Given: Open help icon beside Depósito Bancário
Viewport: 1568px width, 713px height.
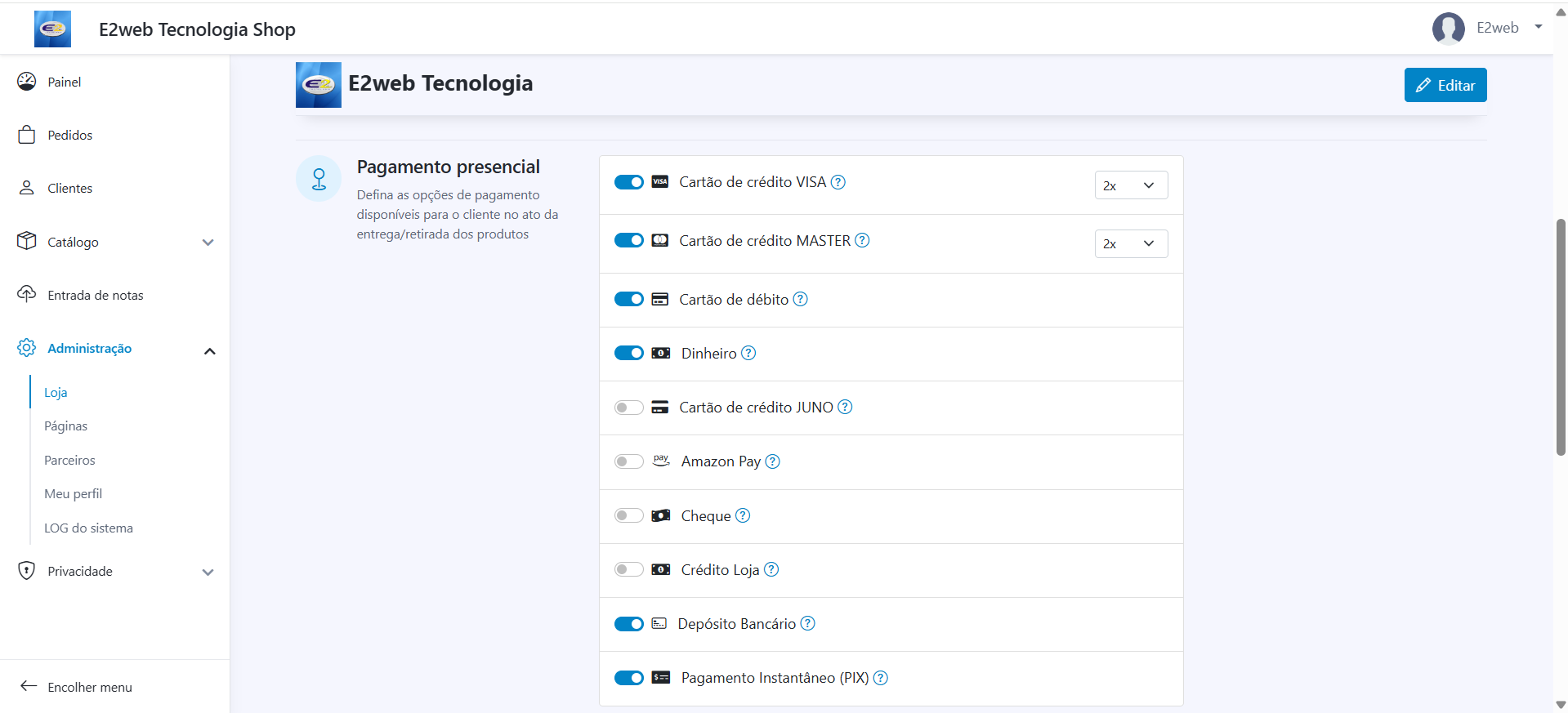Looking at the screenshot, I should click(x=807, y=623).
